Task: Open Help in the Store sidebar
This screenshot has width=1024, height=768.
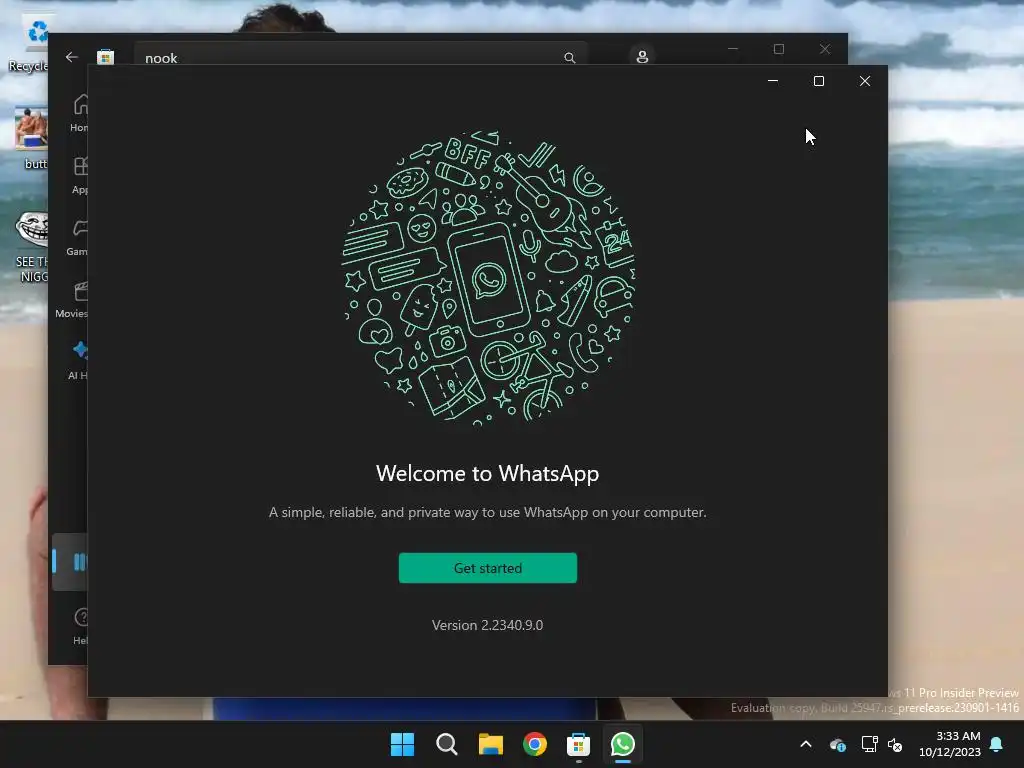Action: pos(80,626)
